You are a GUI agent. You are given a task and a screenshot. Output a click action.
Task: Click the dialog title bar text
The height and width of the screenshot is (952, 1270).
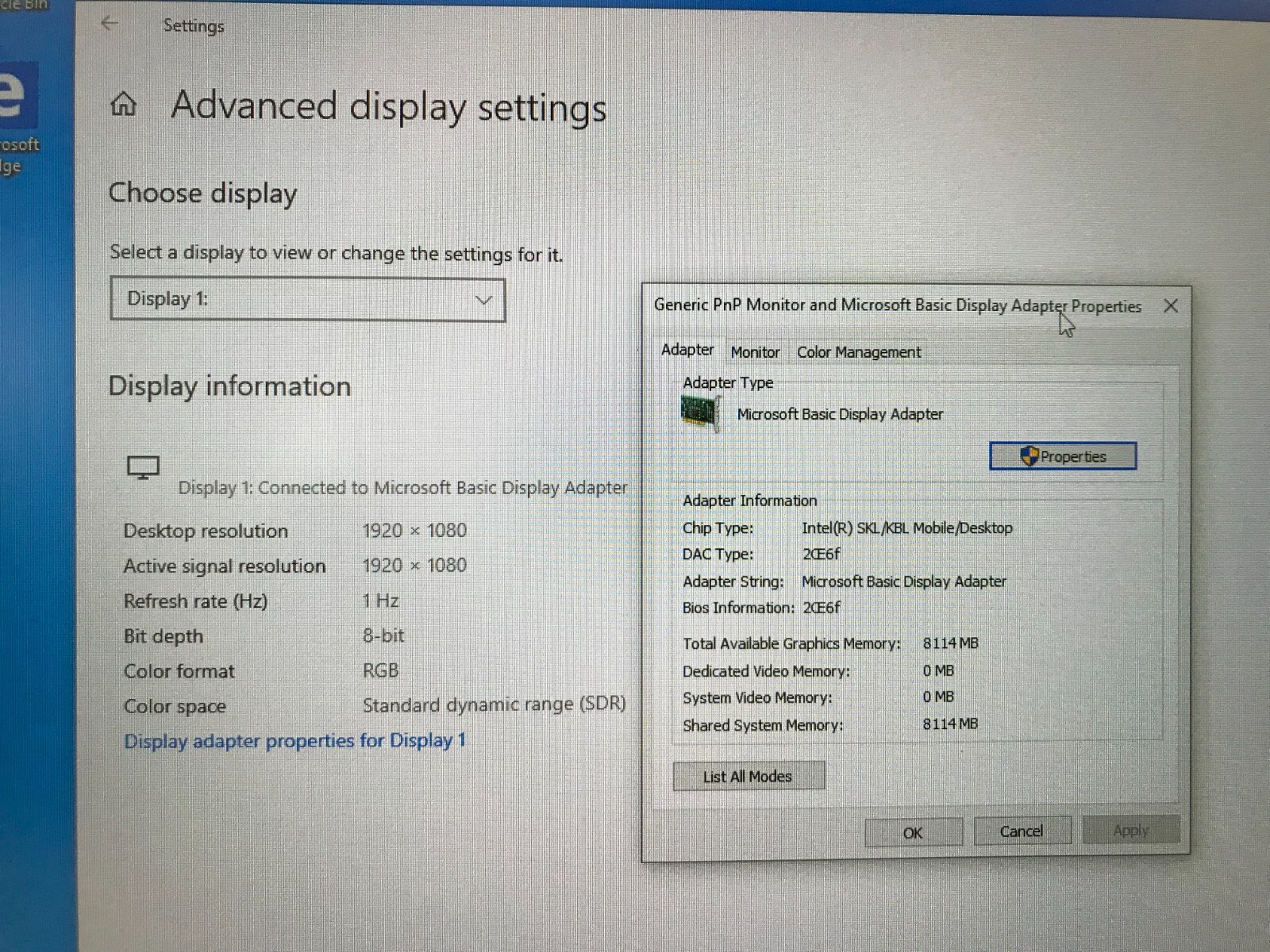(x=898, y=305)
